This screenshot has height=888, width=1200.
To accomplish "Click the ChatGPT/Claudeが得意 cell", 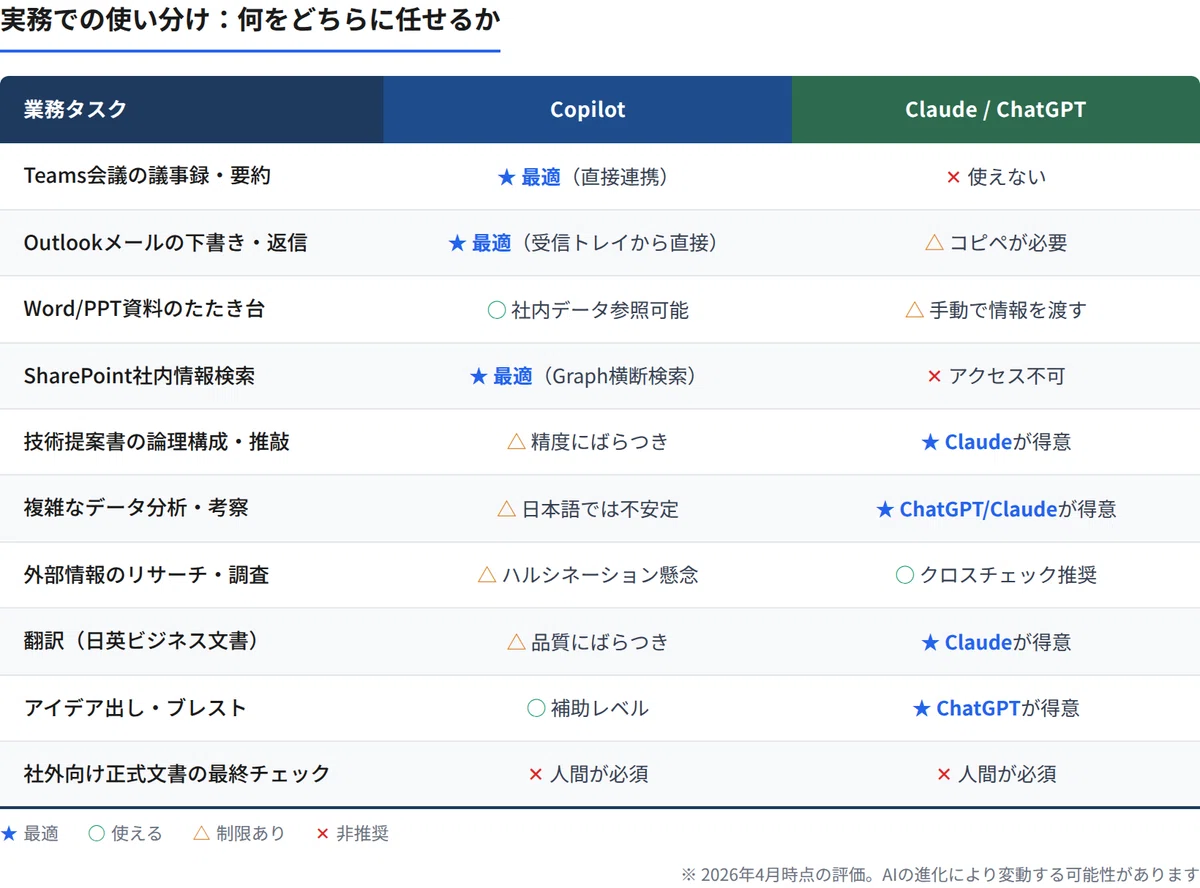I will pos(996,509).
